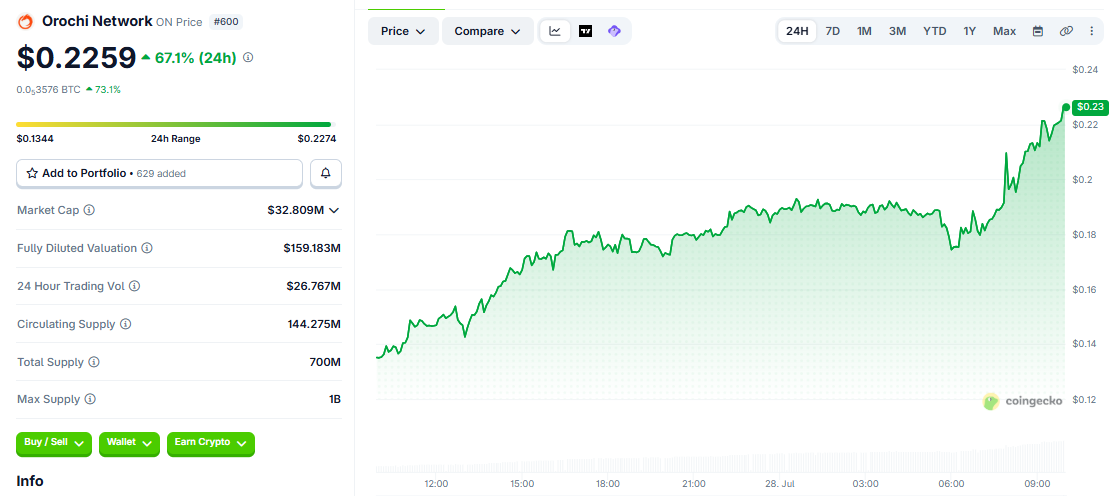Open the chart three-dot options menu

[x=1092, y=31]
